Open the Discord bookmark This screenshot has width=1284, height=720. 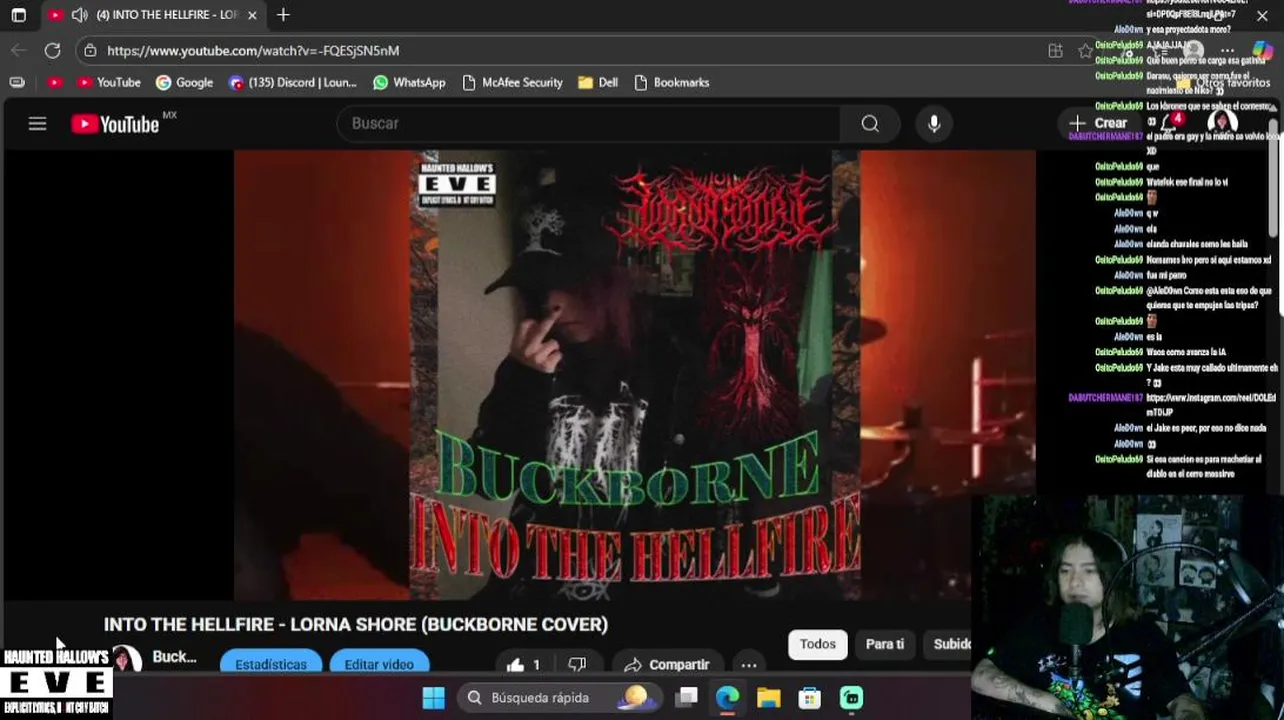pyautogui.click(x=292, y=82)
